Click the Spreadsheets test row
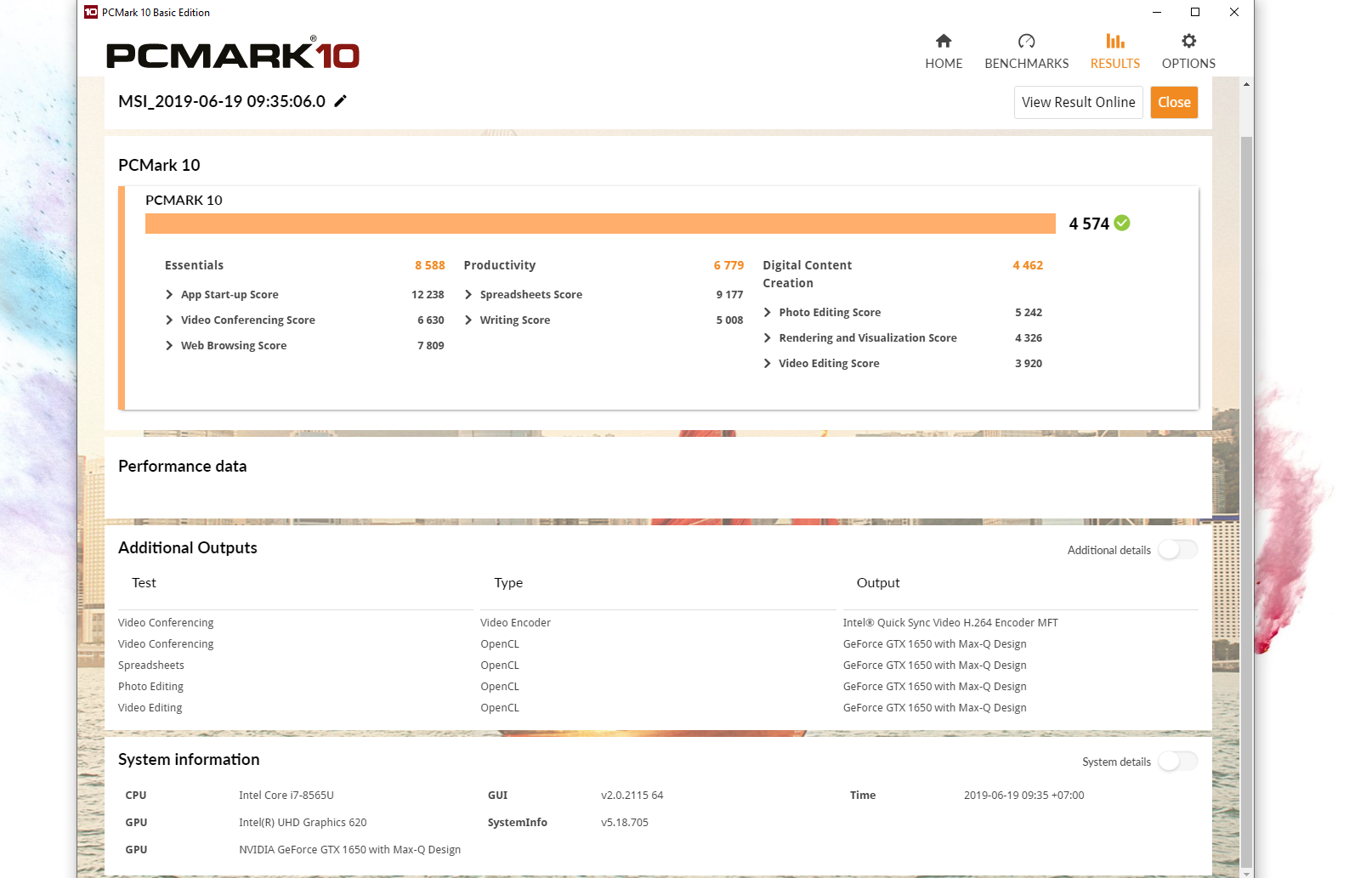This screenshot has width=1372, height=878. coord(150,666)
